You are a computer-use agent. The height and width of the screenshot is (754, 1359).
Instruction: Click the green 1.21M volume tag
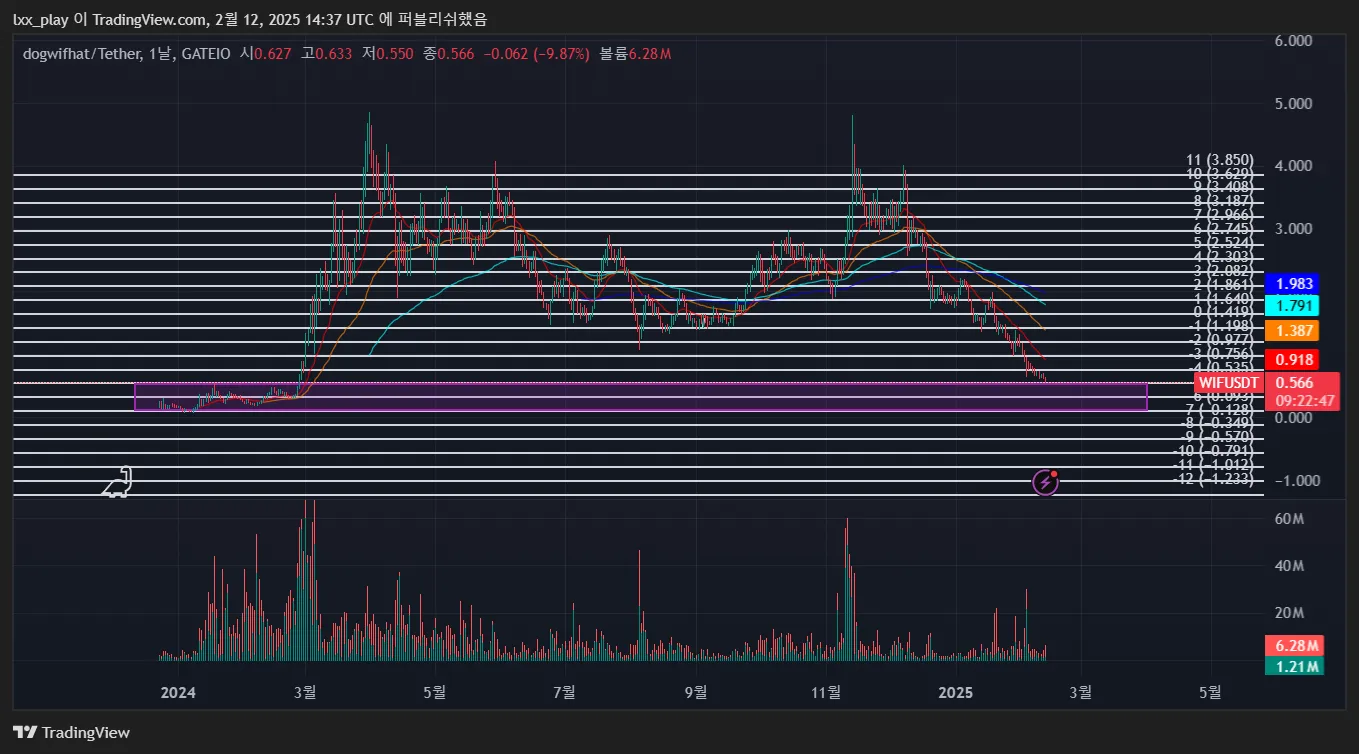click(1294, 665)
